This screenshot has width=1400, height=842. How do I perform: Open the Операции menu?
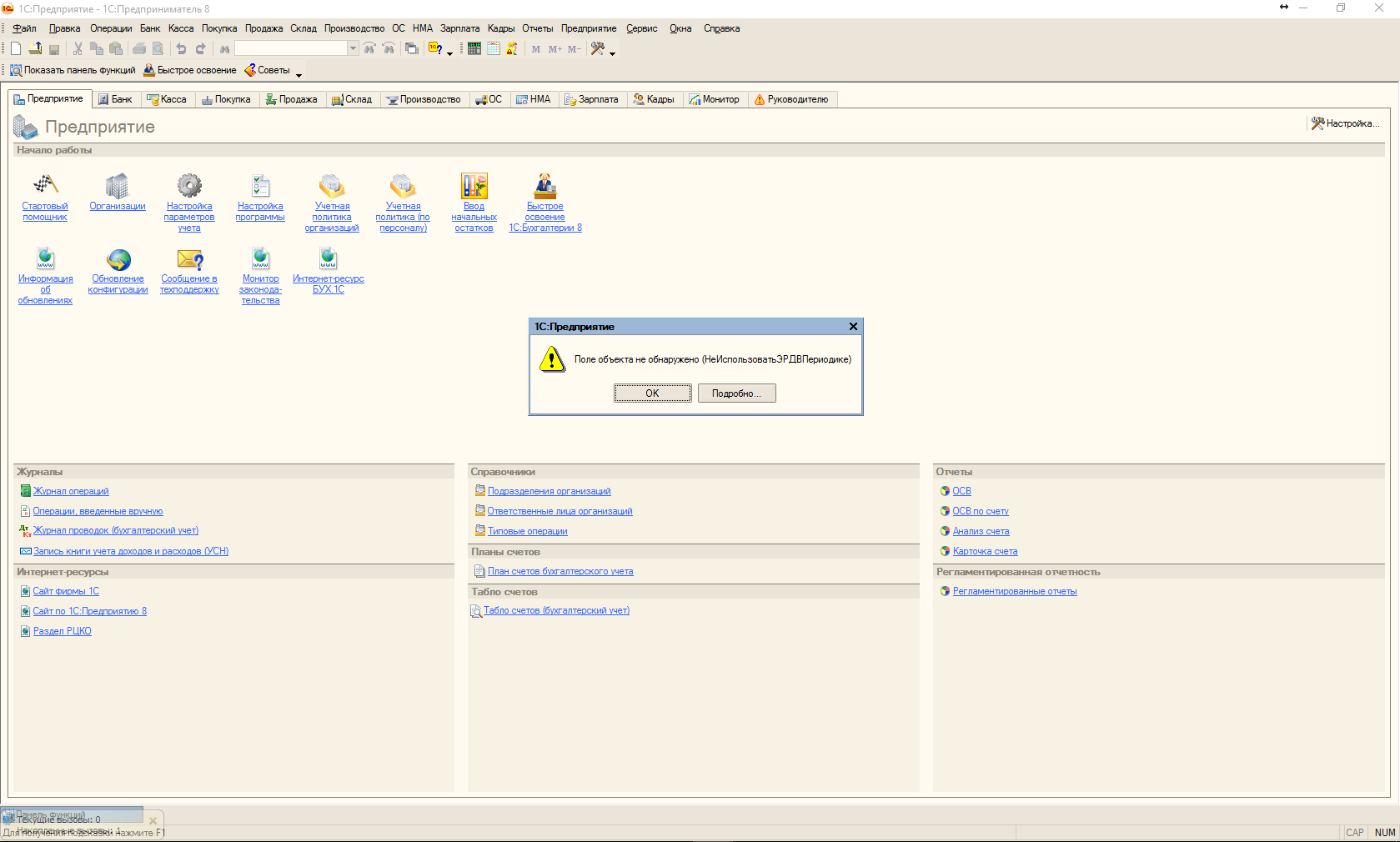coord(111,28)
